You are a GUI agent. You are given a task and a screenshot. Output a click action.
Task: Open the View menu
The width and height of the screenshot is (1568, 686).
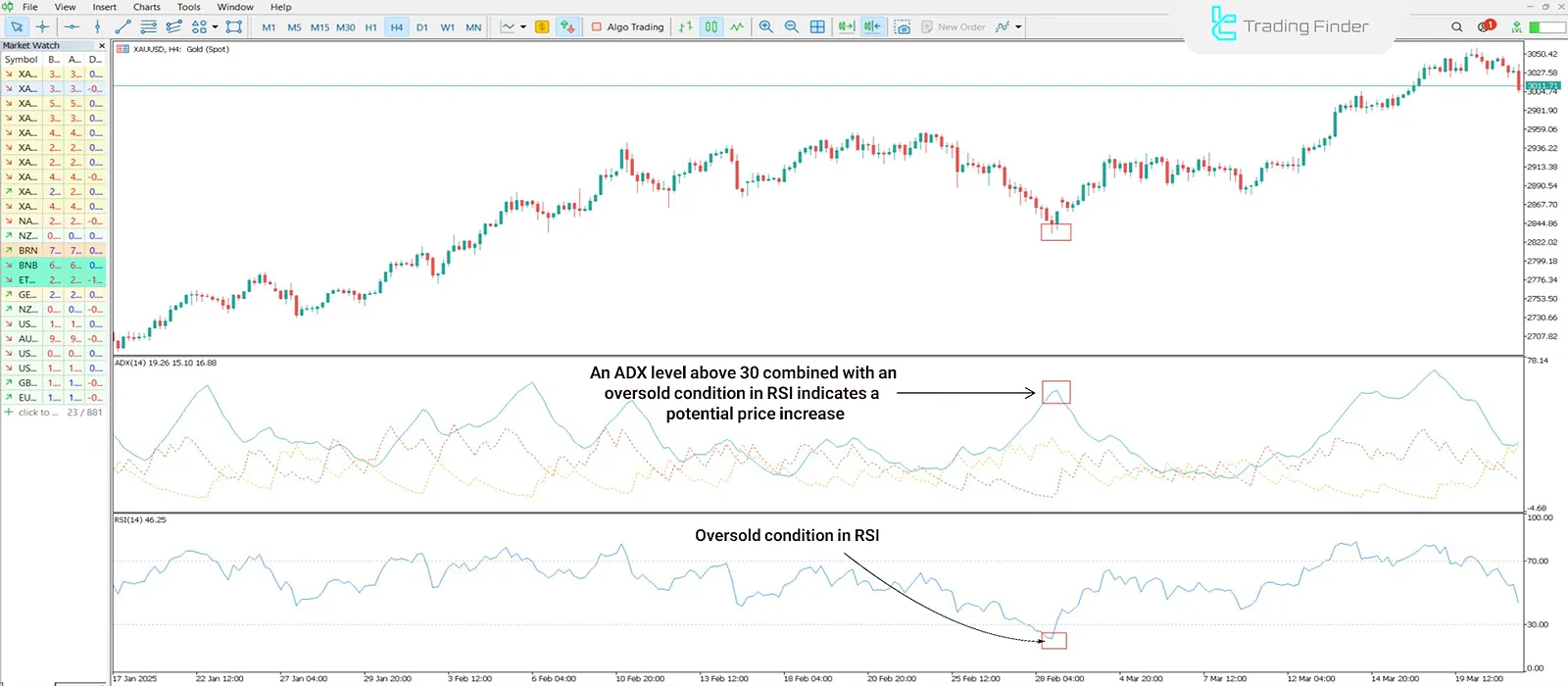[65, 7]
